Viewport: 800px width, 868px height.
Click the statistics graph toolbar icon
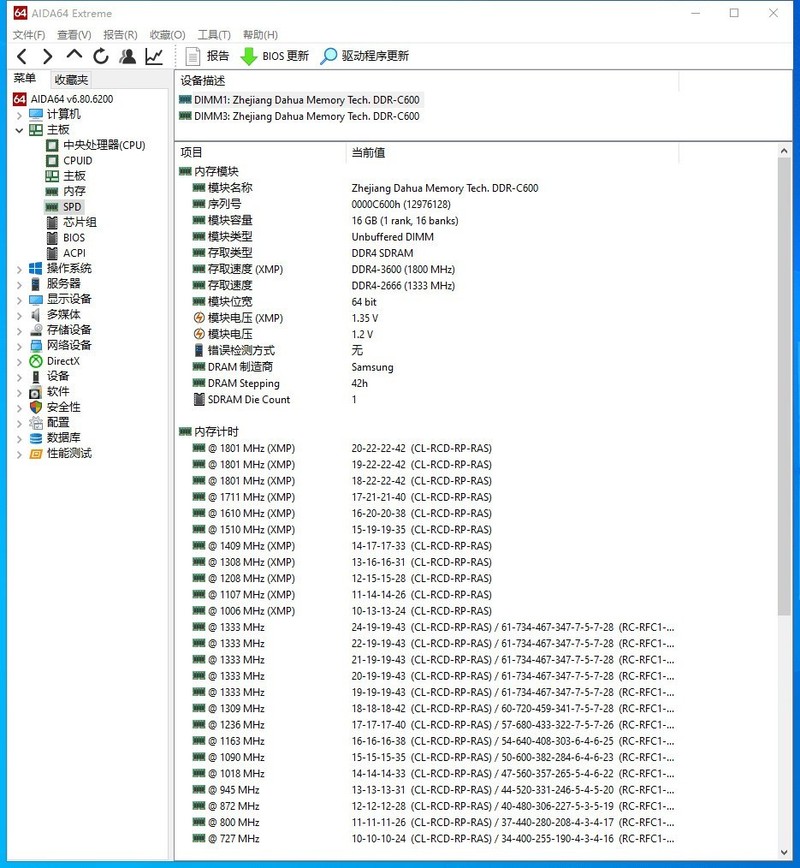coord(152,56)
